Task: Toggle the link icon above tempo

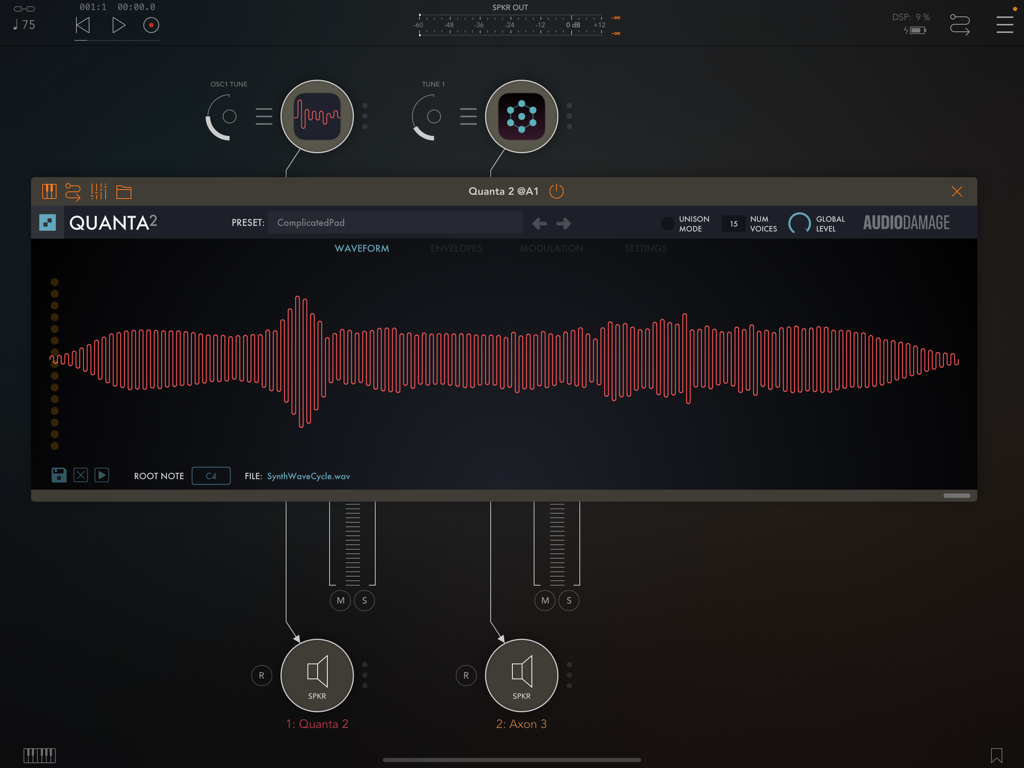Action: coord(24,8)
